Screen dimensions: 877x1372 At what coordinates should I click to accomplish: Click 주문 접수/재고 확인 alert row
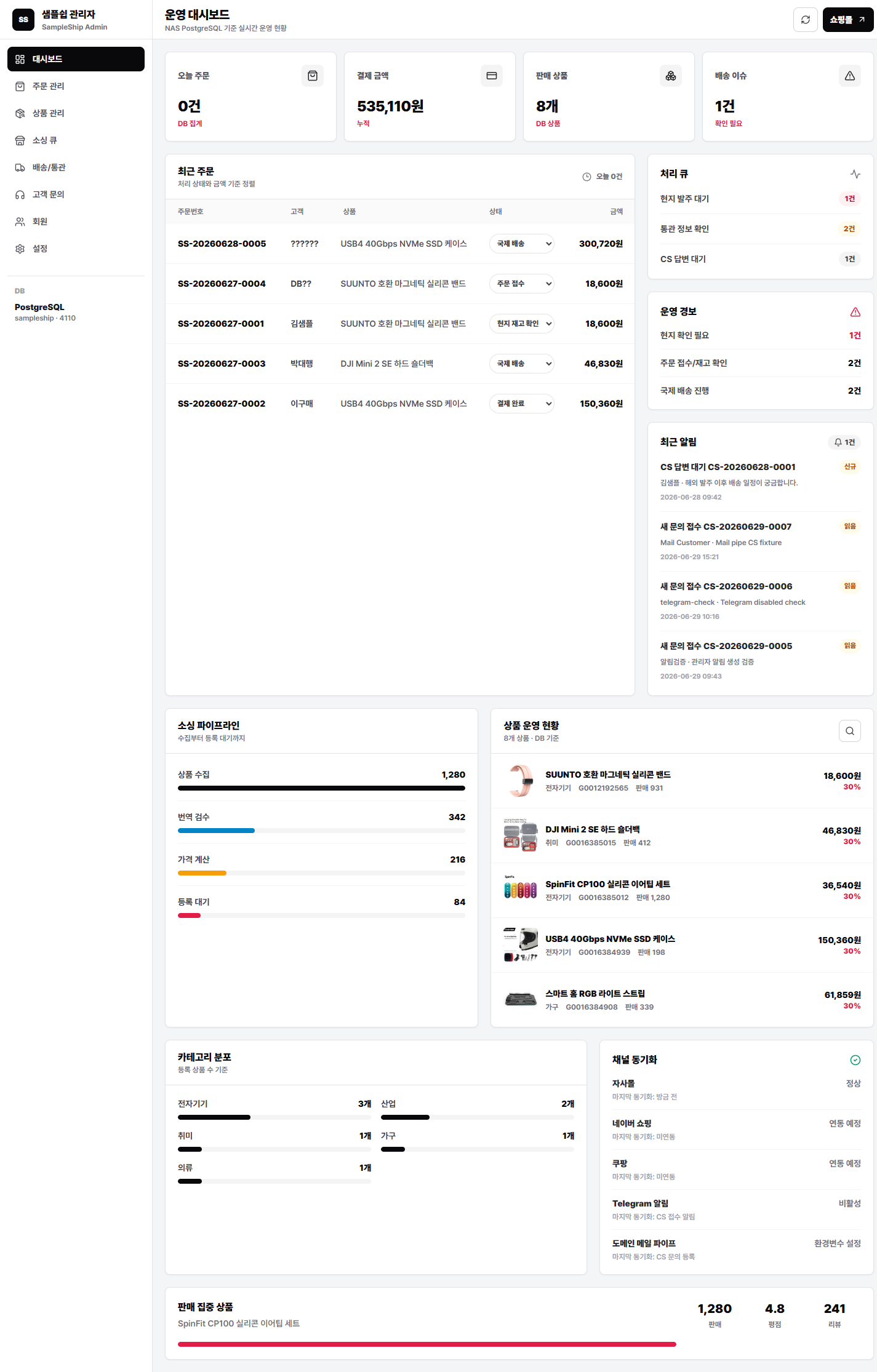(x=761, y=363)
